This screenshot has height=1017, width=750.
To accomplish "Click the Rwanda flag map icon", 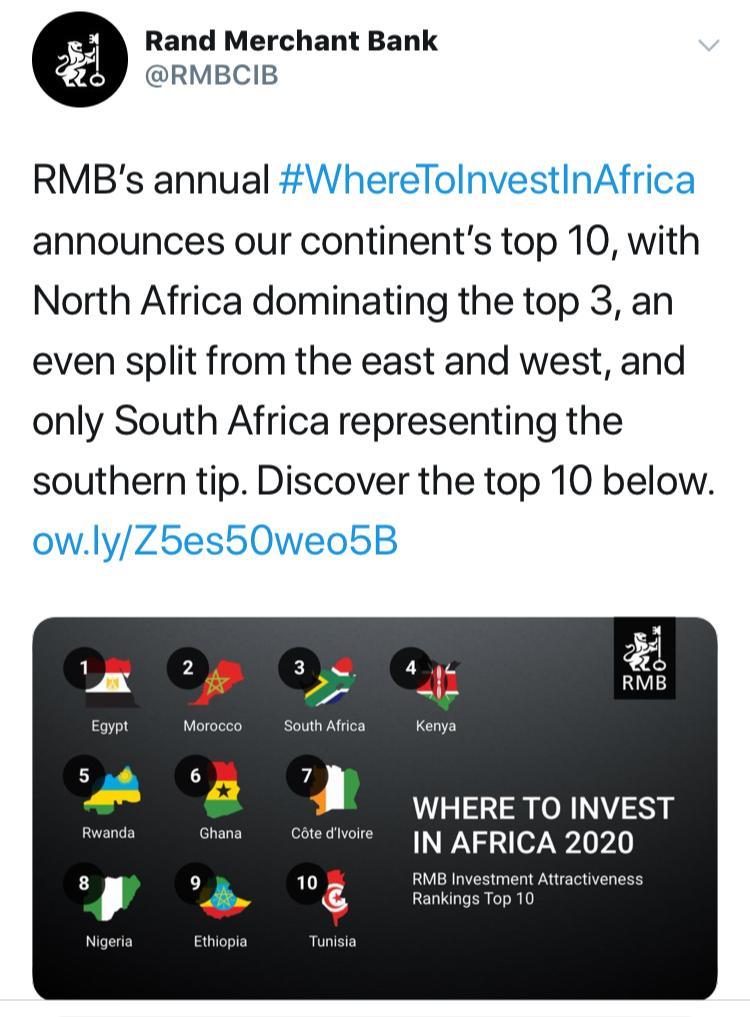I will point(113,790).
